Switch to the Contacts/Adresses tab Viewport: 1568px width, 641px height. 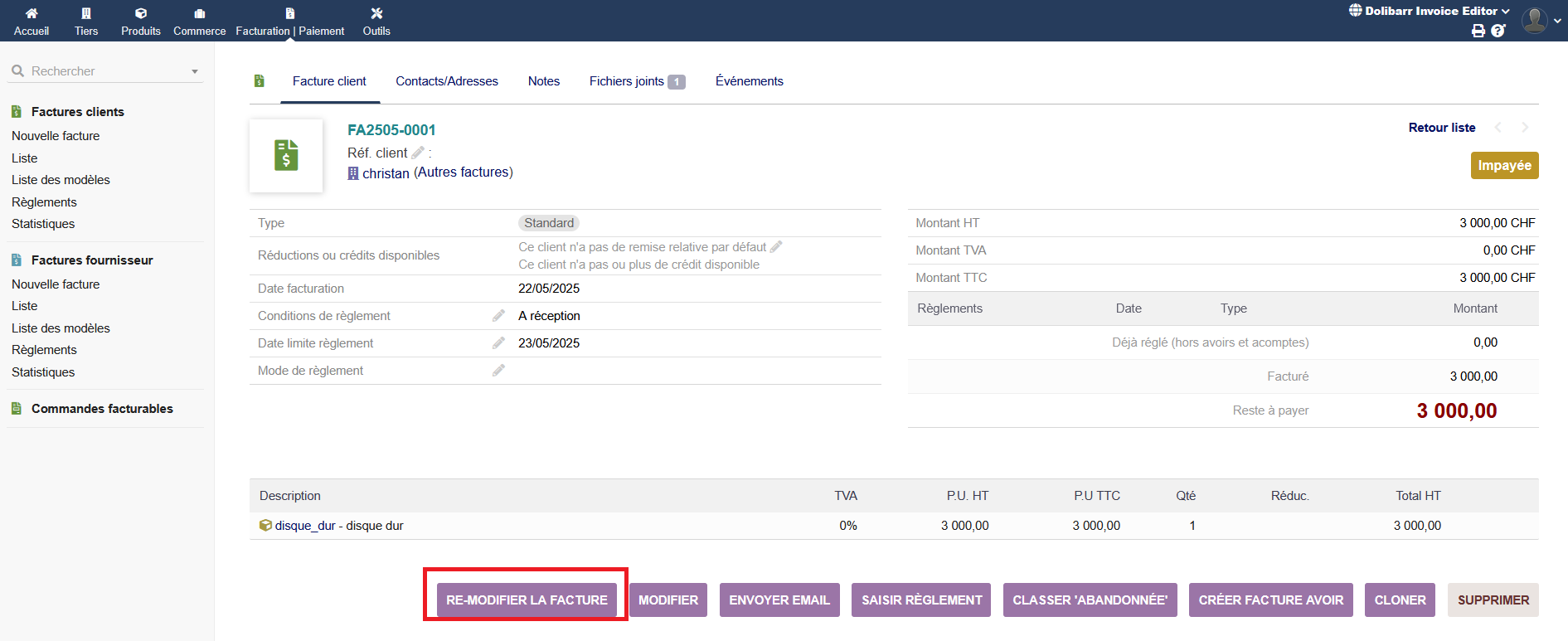tap(446, 81)
